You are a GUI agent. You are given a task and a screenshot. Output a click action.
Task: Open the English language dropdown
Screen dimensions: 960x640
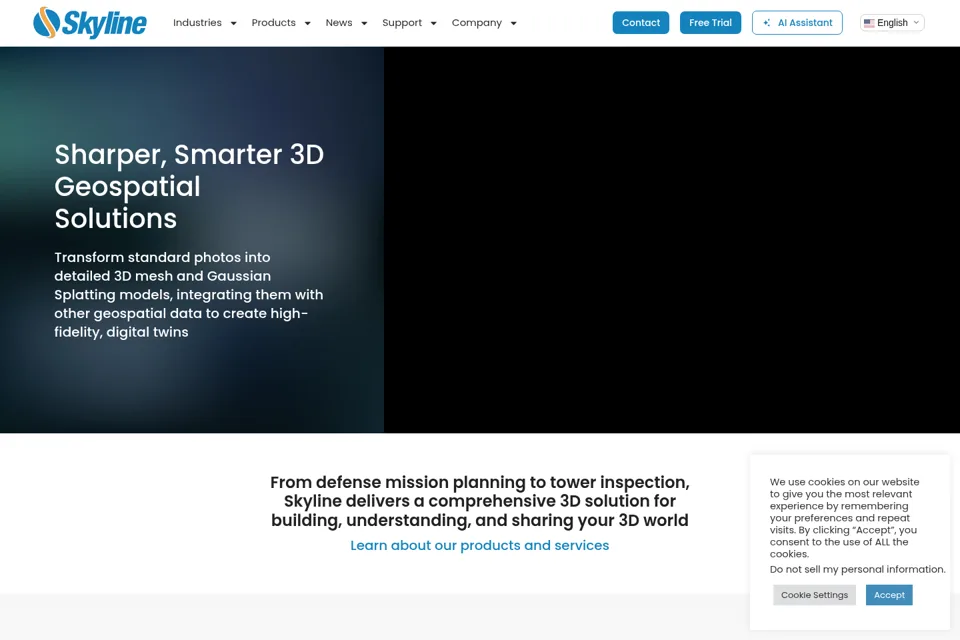pos(892,23)
